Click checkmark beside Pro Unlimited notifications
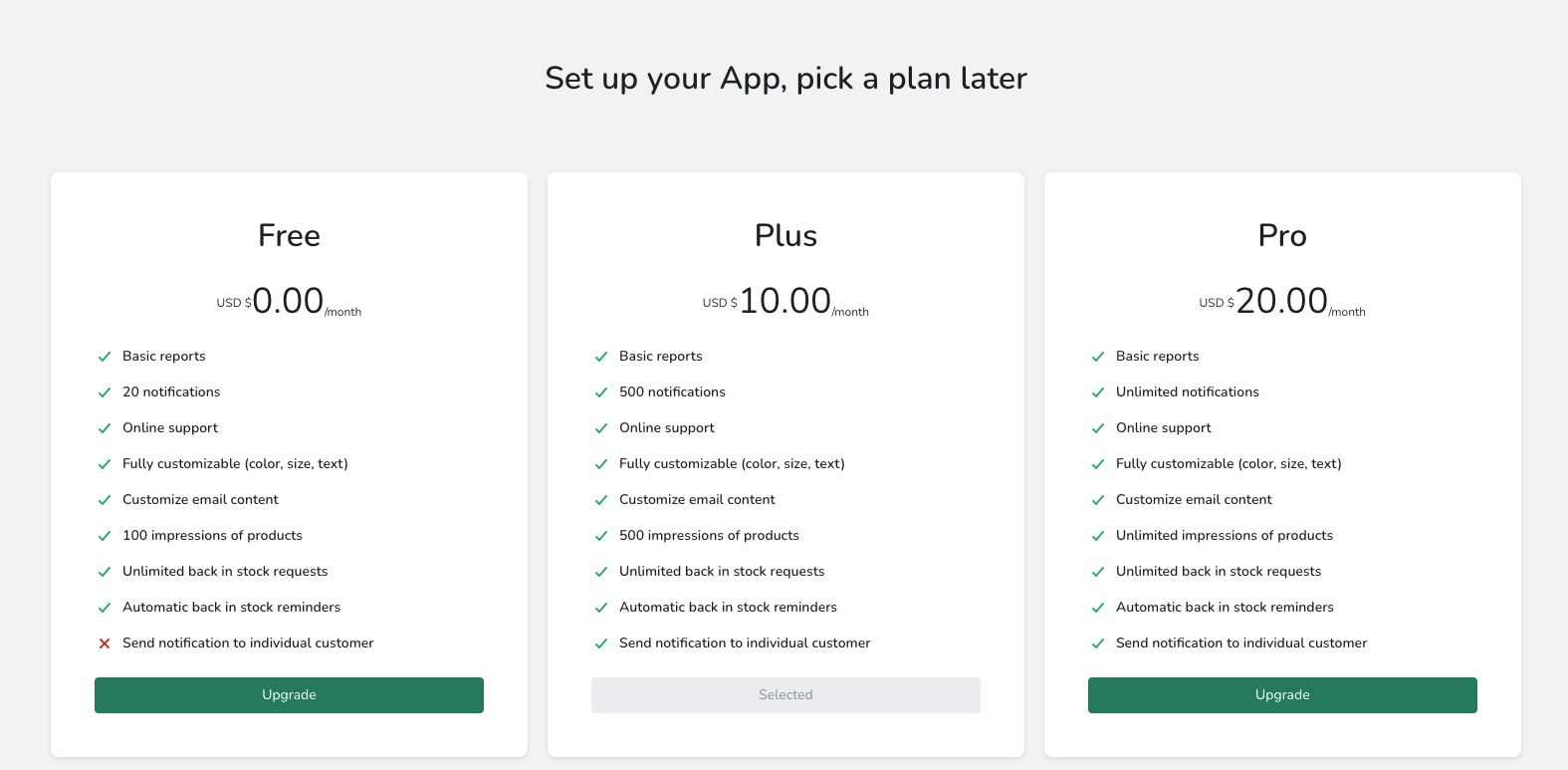Screen dimensions: 1568x770 click(1098, 392)
